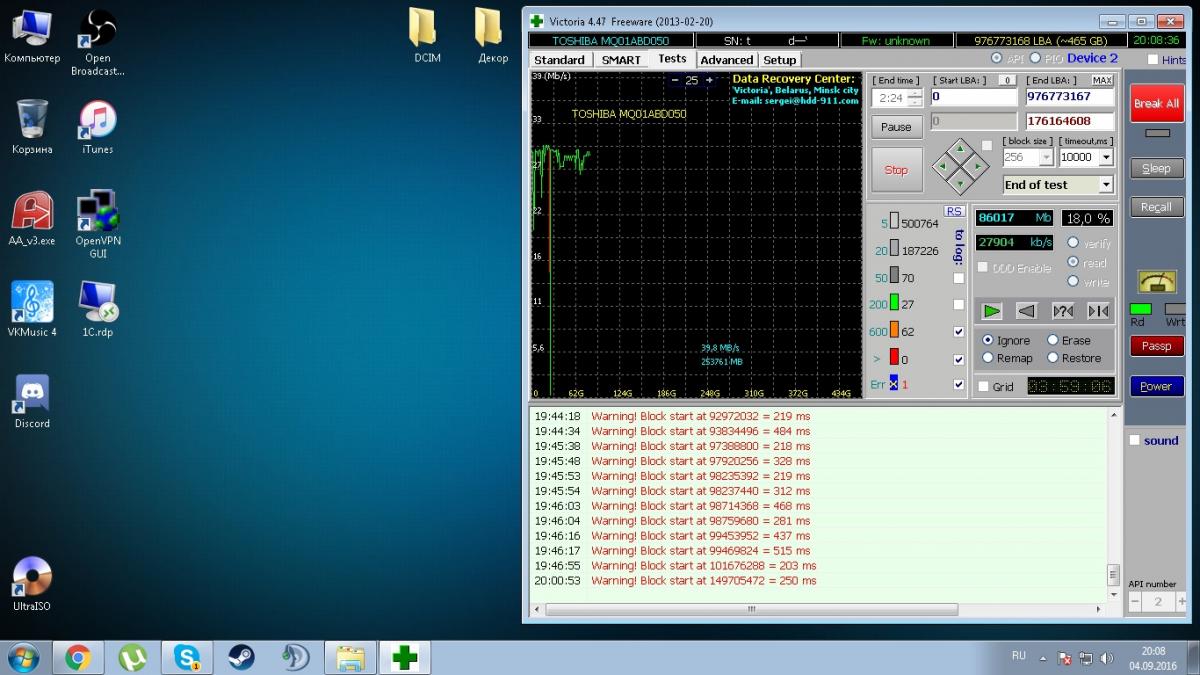Click the Stop button
The height and width of the screenshot is (675, 1200).
pyautogui.click(x=896, y=170)
